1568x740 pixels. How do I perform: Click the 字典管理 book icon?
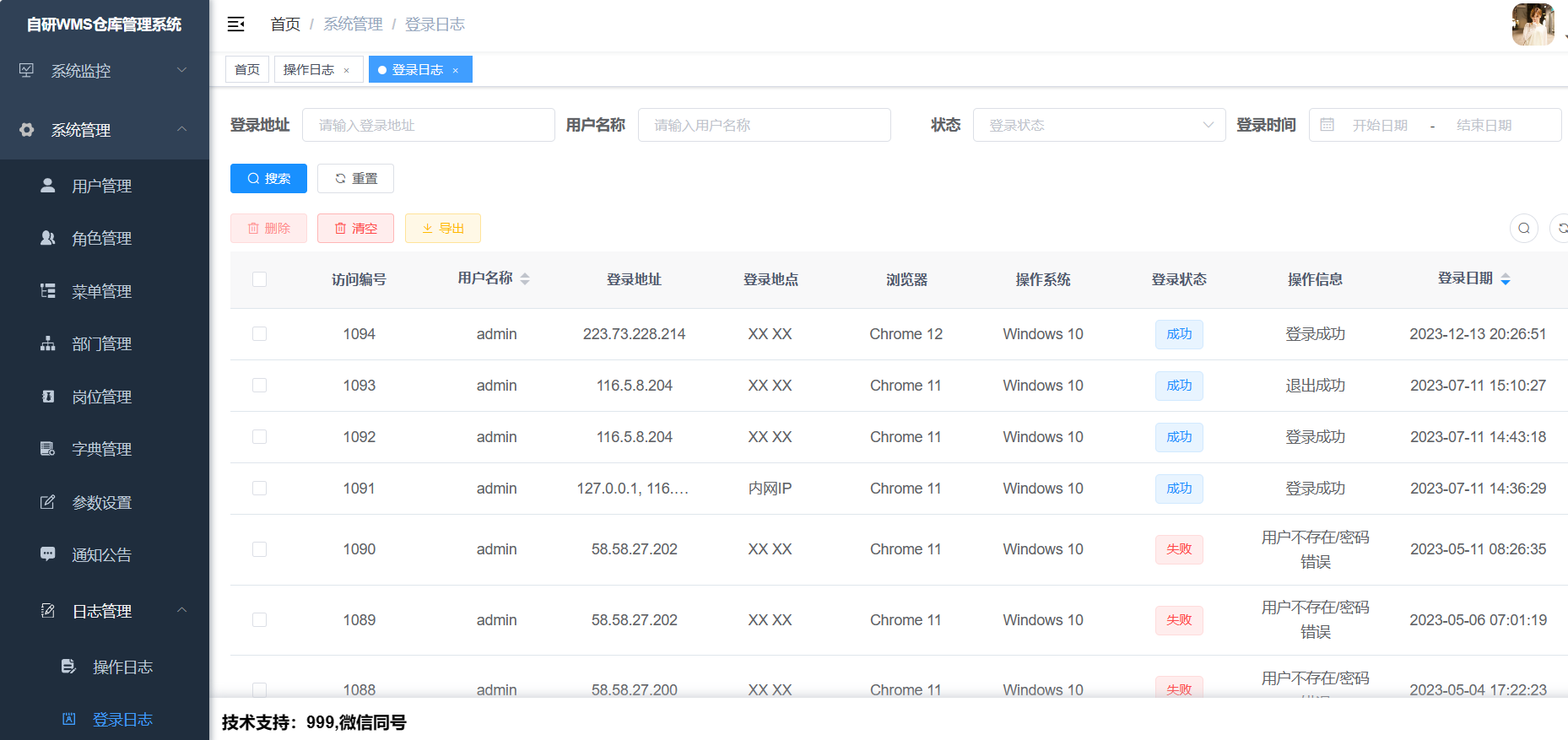(48, 448)
